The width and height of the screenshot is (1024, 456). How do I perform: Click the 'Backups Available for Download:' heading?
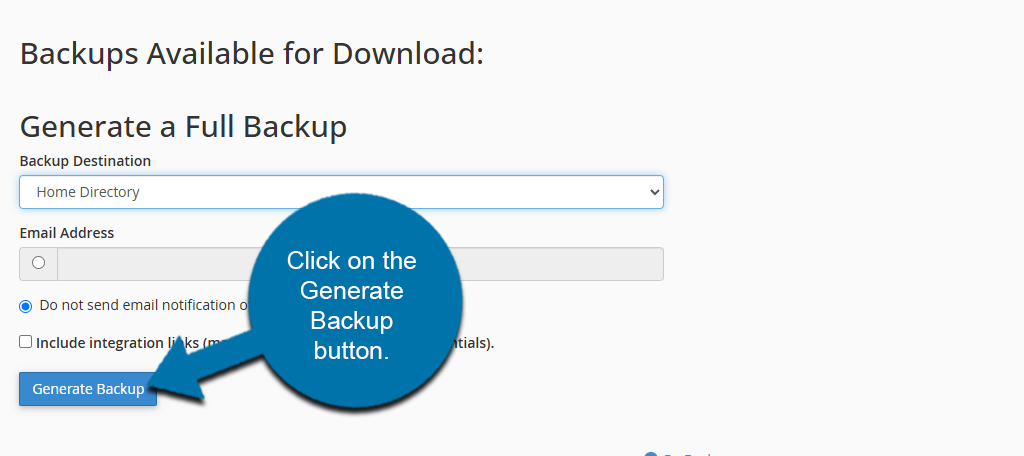[252, 53]
